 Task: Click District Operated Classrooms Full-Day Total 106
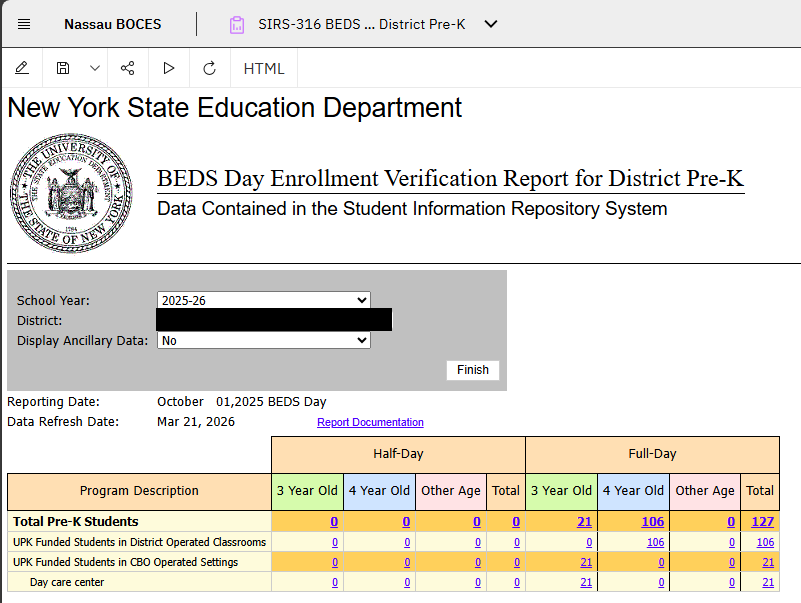click(765, 542)
